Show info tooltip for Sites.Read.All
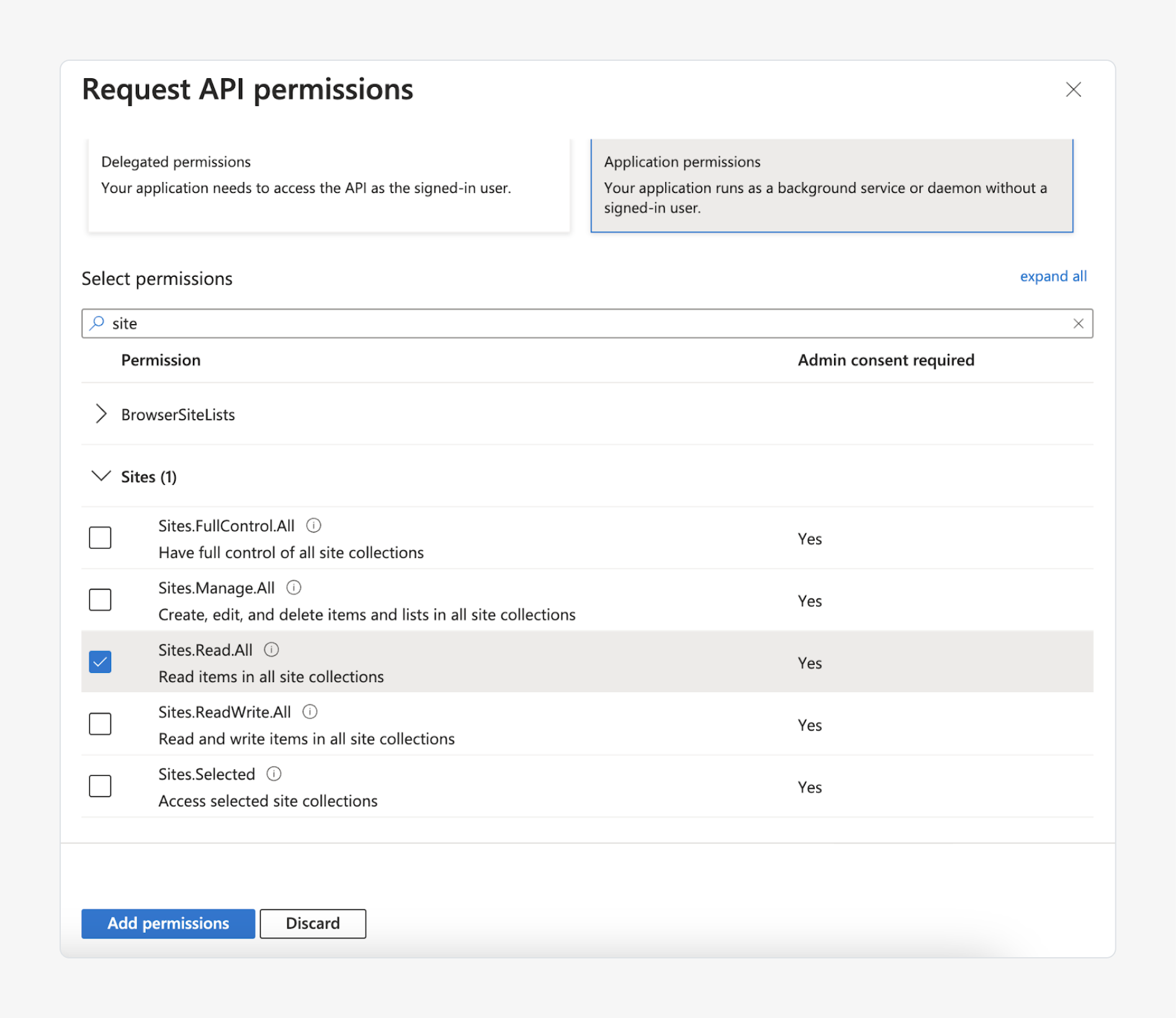1176x1018 pixels. click(x=271, y=650)
